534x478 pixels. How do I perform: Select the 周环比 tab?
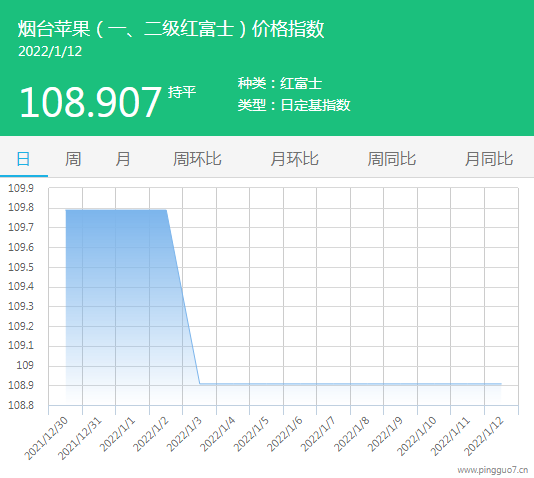(x=197, y=159)
